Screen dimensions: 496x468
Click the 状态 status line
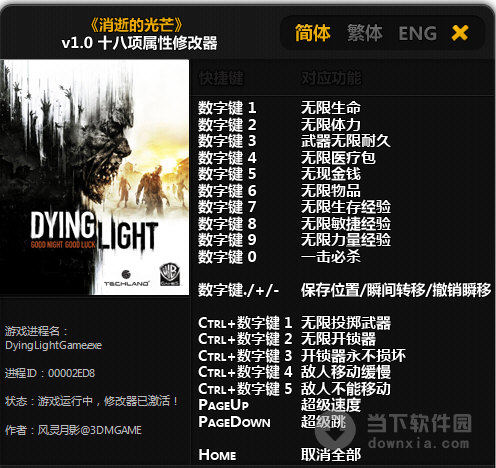pyautogui.click(x=91, y=401)
